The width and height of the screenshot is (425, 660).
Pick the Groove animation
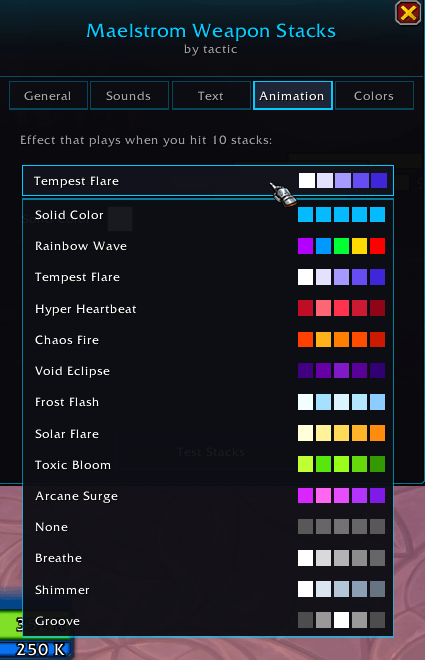point(208,621)
